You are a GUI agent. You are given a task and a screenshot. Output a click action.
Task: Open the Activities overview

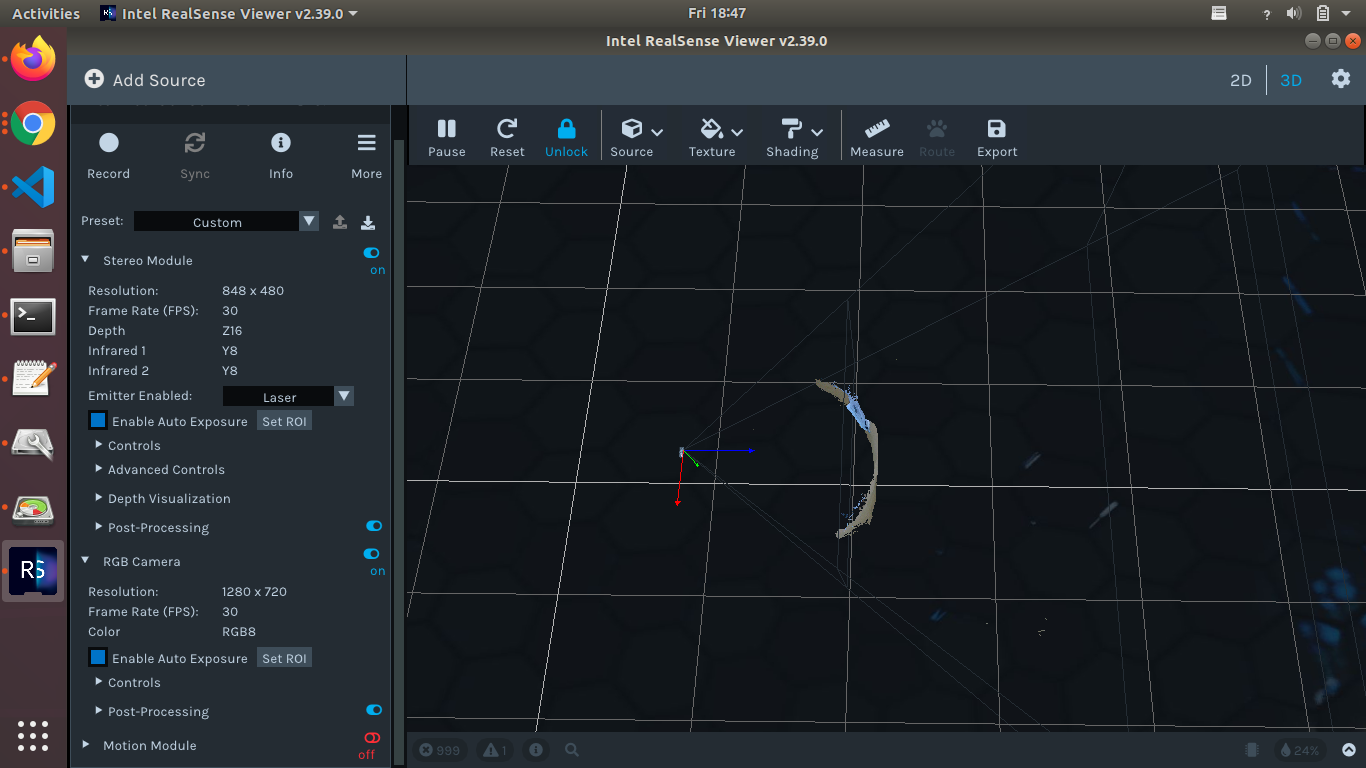pos(46,13)
